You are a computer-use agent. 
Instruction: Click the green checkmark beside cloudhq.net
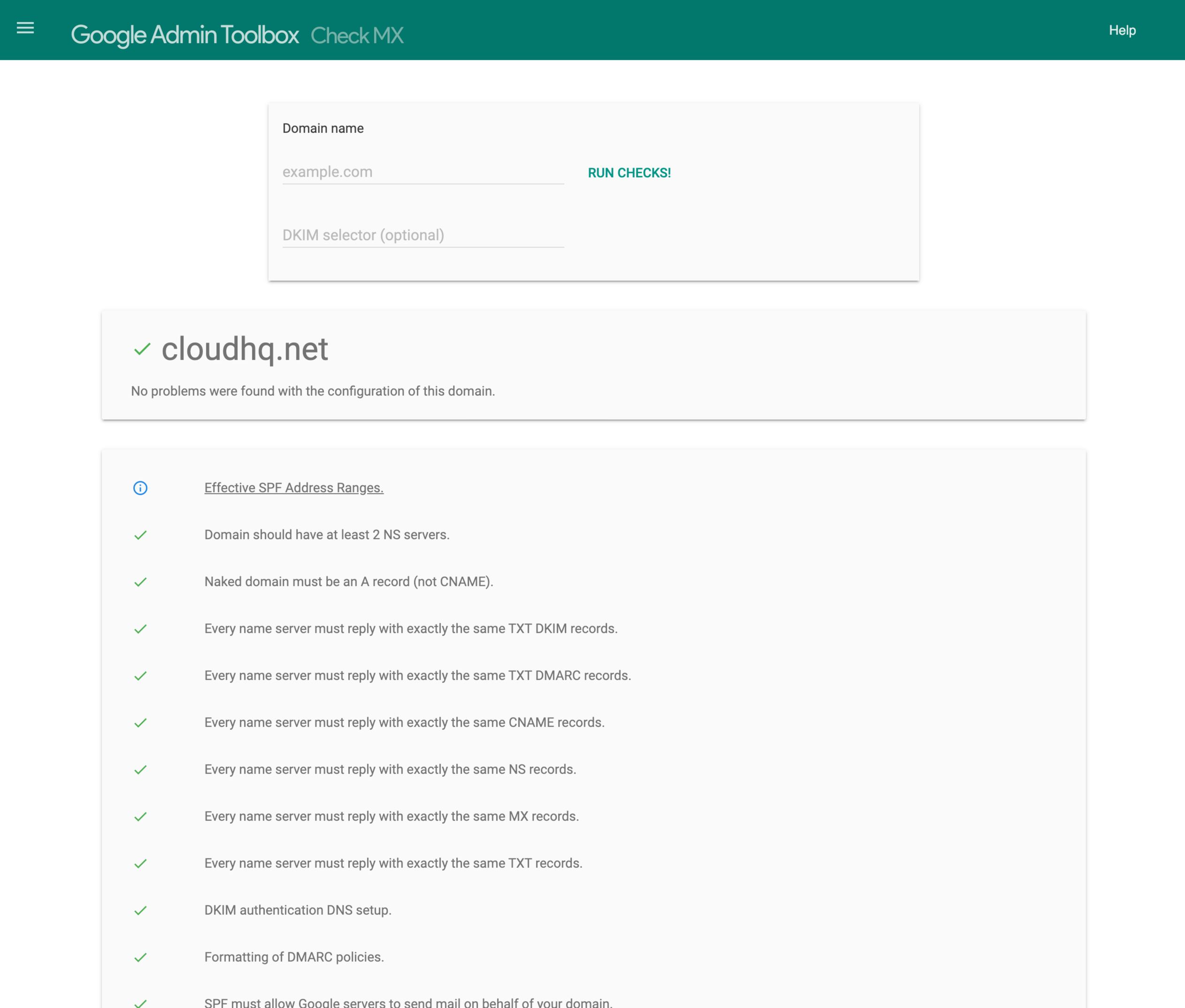(142, 349)
